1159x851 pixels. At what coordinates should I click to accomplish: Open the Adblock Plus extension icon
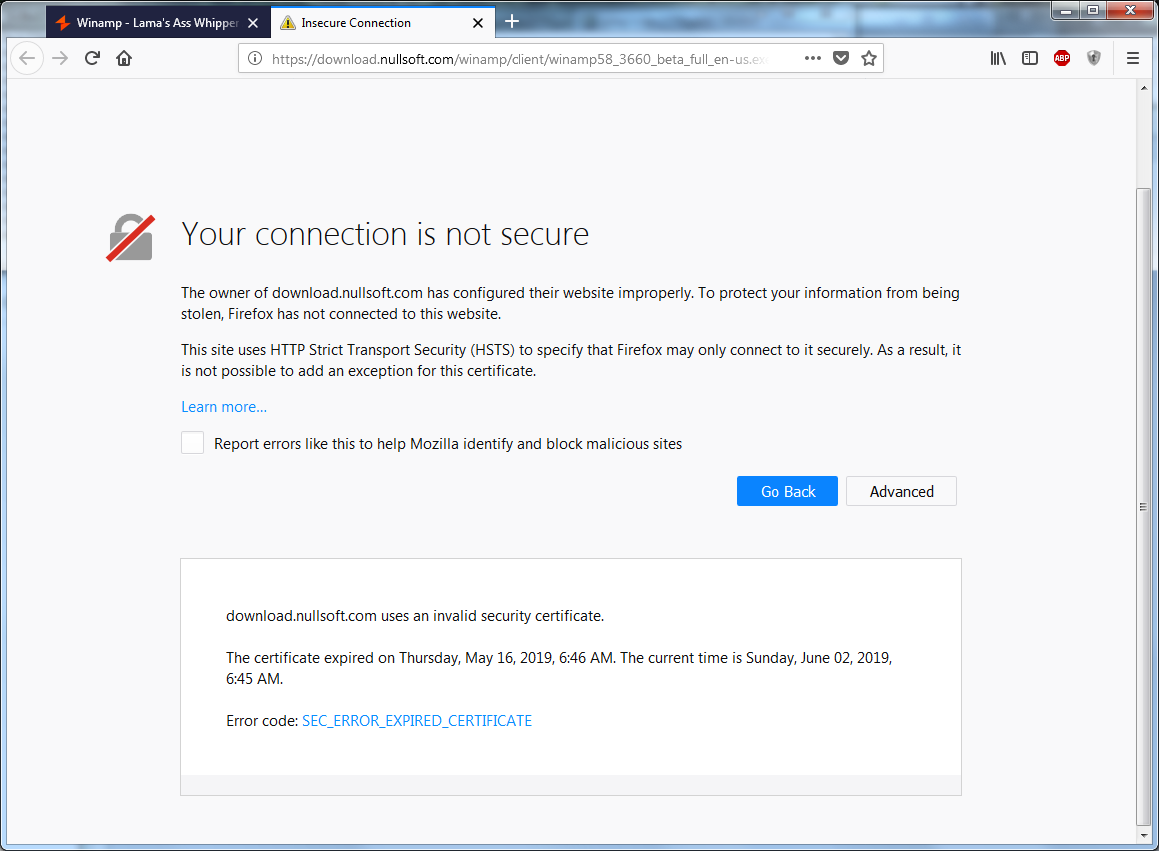pos(1062,58)
